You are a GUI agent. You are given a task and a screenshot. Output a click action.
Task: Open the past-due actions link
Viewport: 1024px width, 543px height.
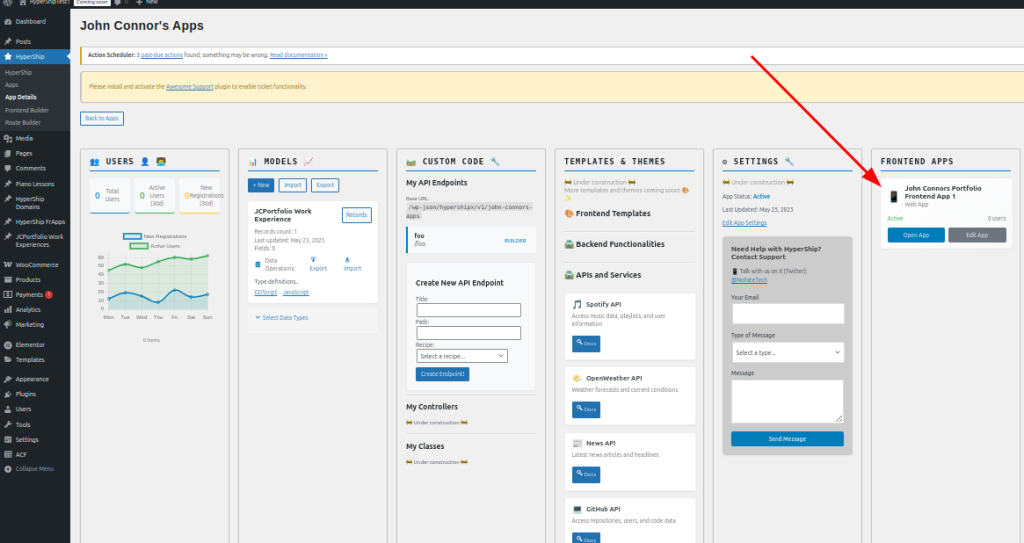162,55
